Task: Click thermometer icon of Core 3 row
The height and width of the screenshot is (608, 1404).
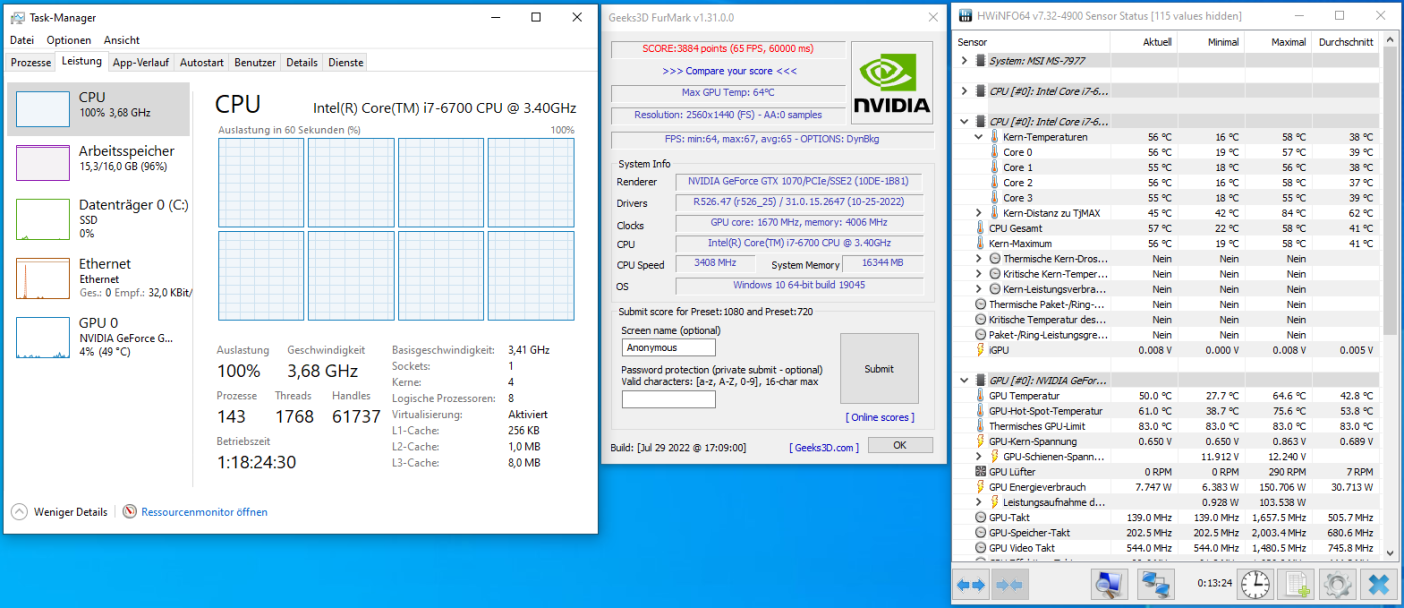Action: (x=995, y=198)
